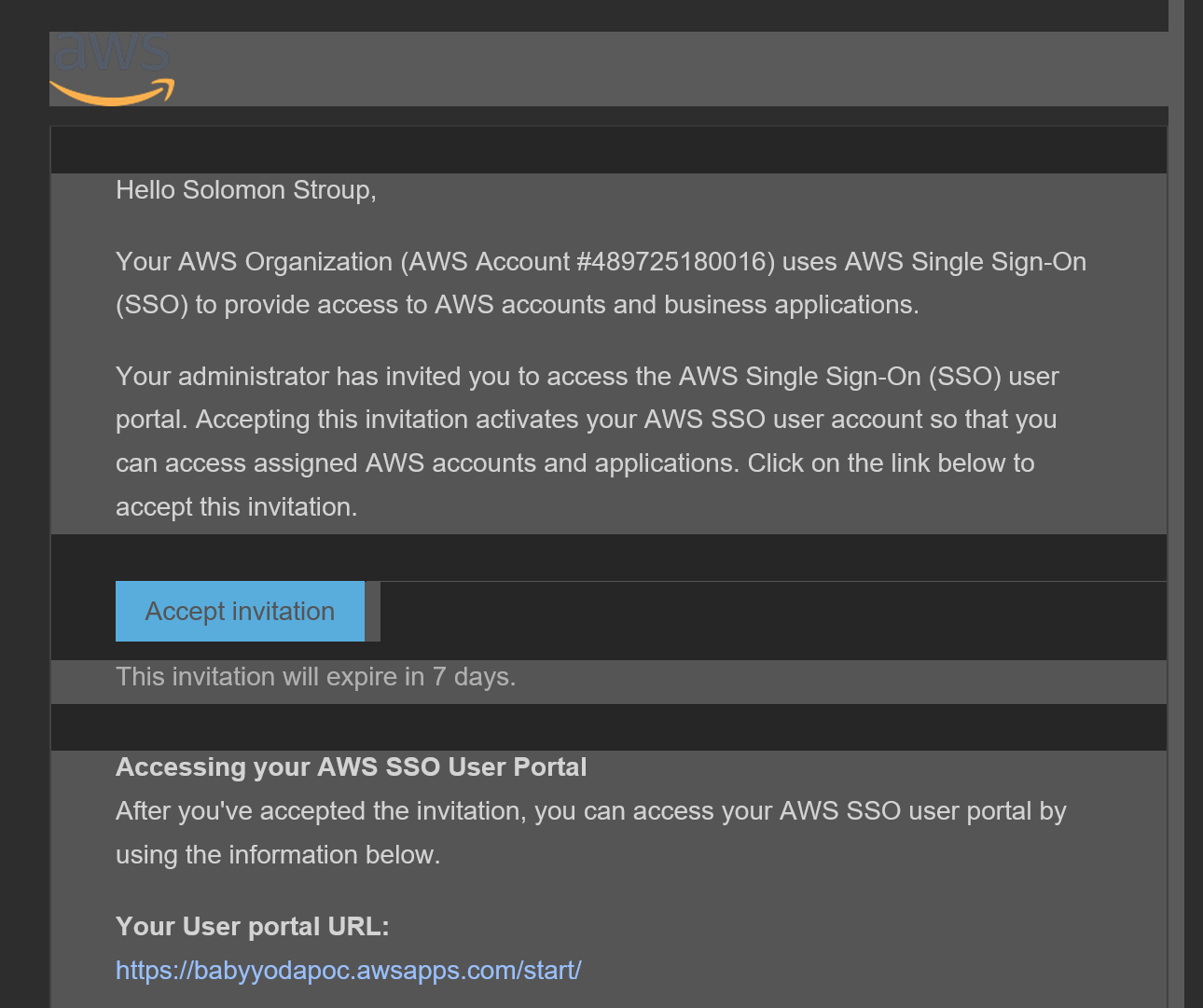Click the AWS Account #489725180016 text

(588, 262)
